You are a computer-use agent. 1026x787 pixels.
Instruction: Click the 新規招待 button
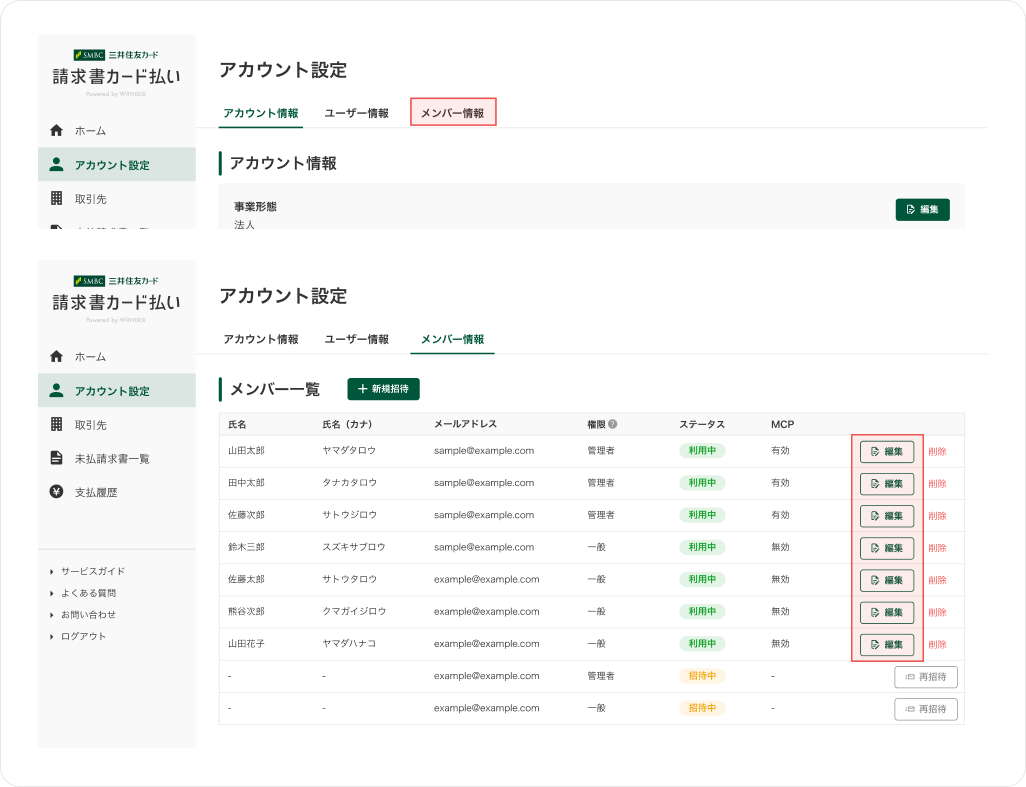tap(383, 389)
